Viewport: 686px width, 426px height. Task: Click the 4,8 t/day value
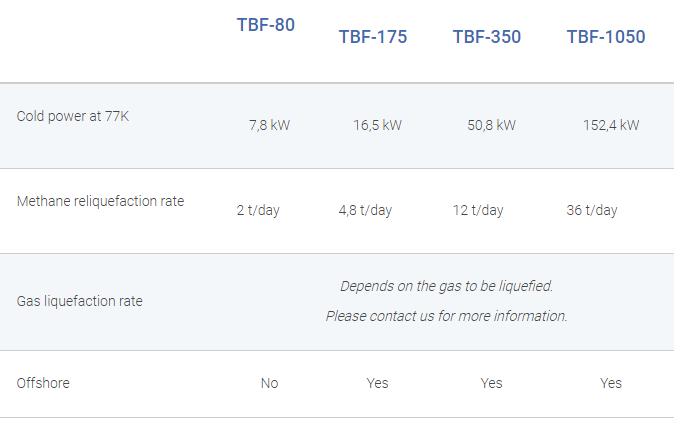click(365, 210)
